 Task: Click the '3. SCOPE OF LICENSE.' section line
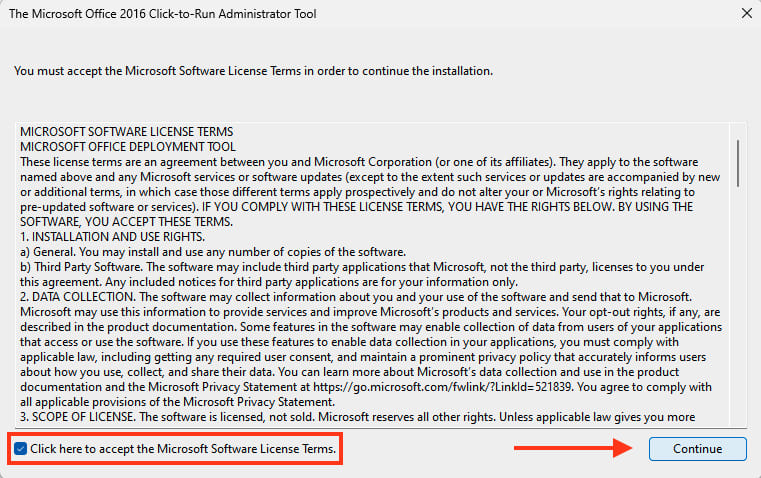click(358, 417)
